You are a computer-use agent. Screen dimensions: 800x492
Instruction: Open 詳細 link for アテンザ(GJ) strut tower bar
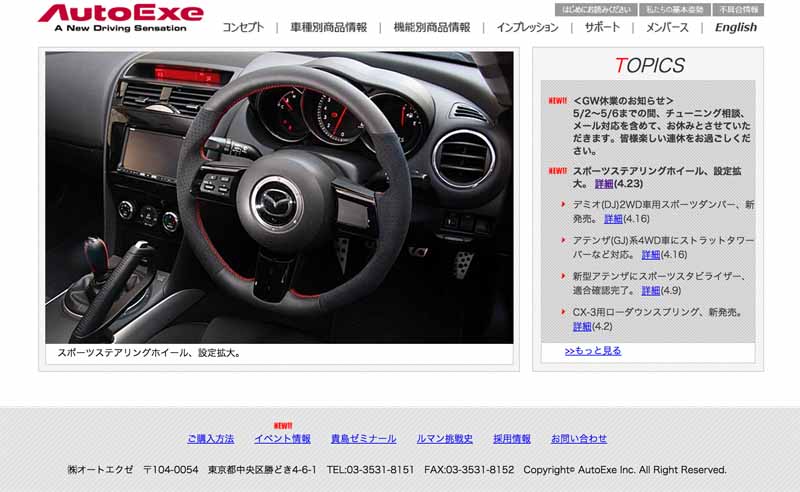(651, 255)
